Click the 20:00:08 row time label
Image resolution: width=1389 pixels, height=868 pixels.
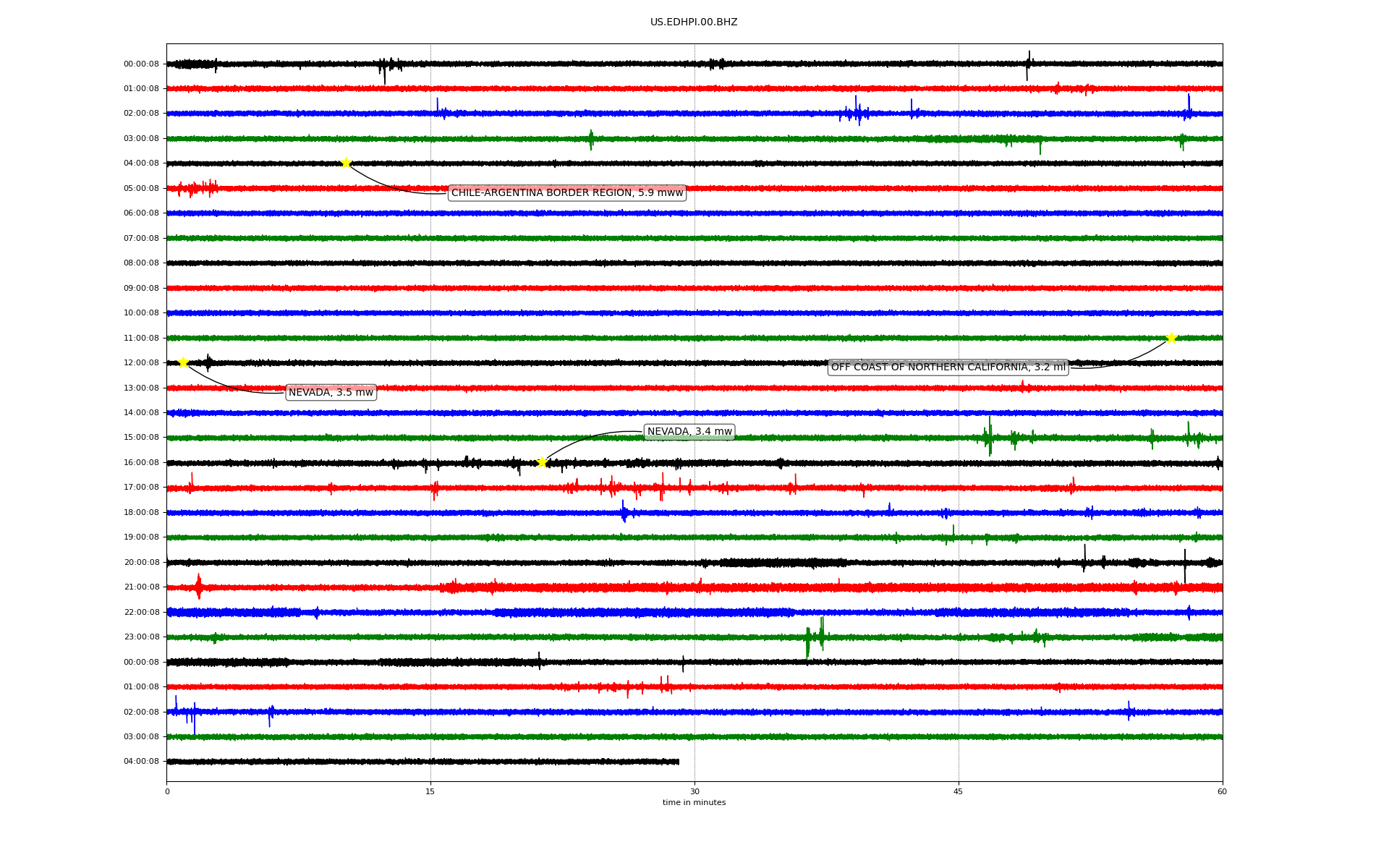[x=141, y=563]
